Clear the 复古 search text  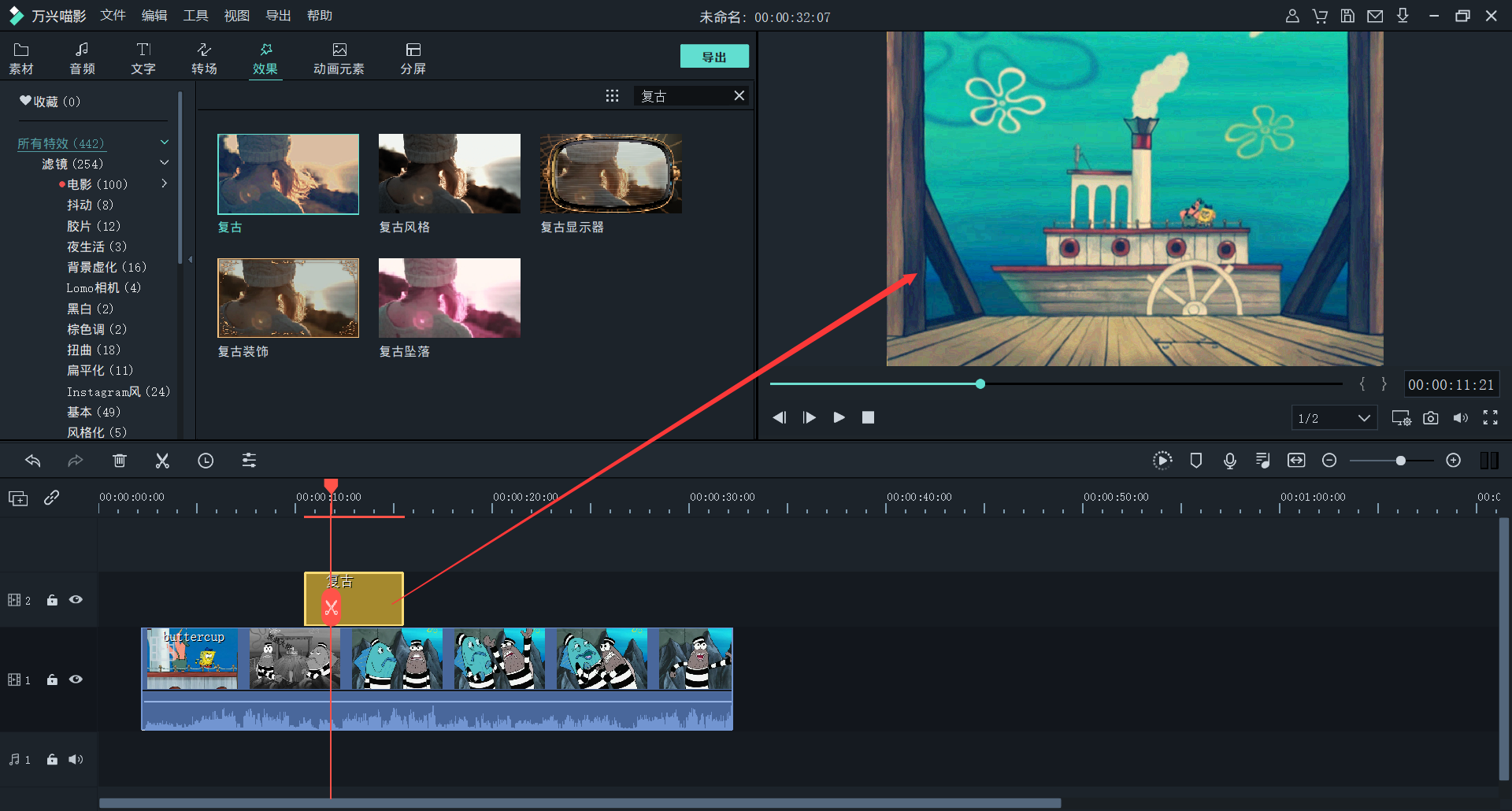coord(739,95)
